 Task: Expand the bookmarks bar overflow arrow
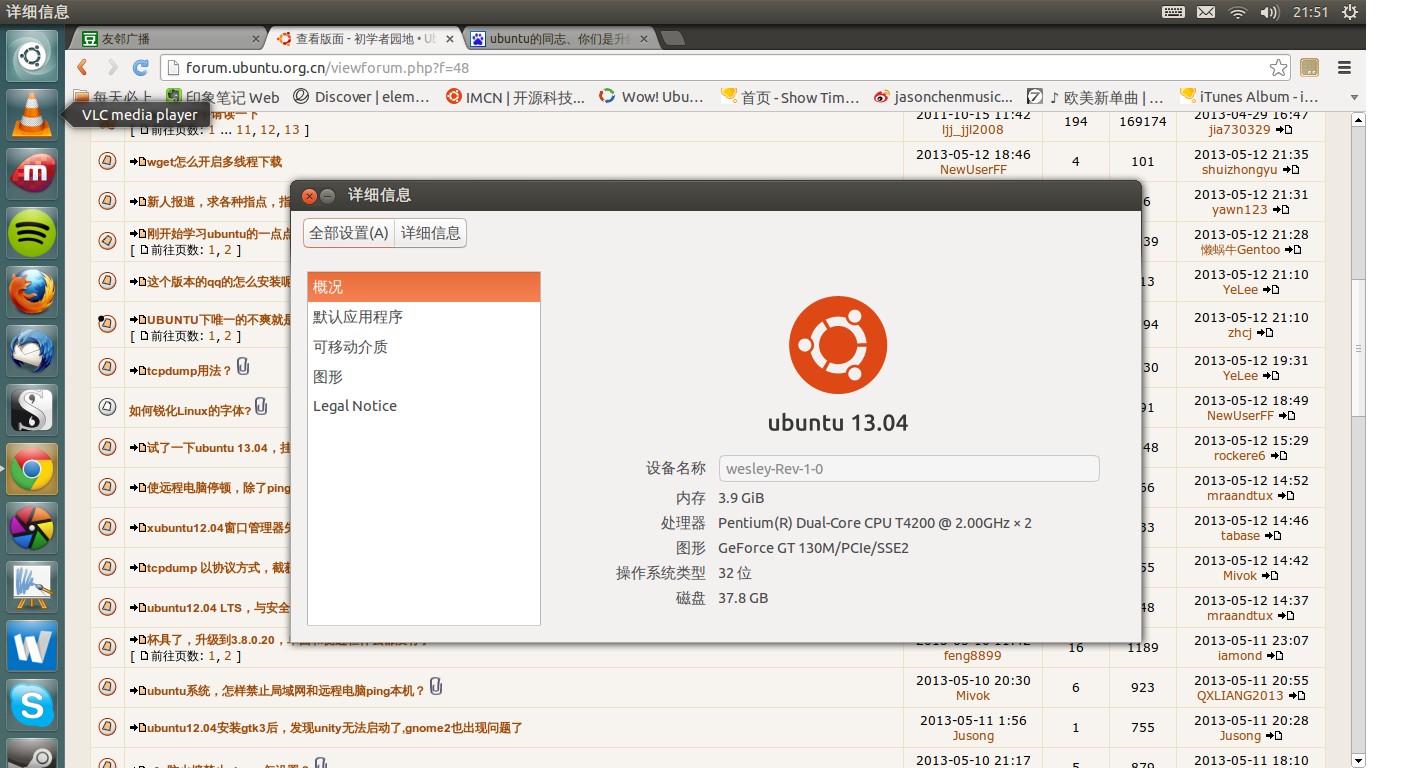[1355, 97]
